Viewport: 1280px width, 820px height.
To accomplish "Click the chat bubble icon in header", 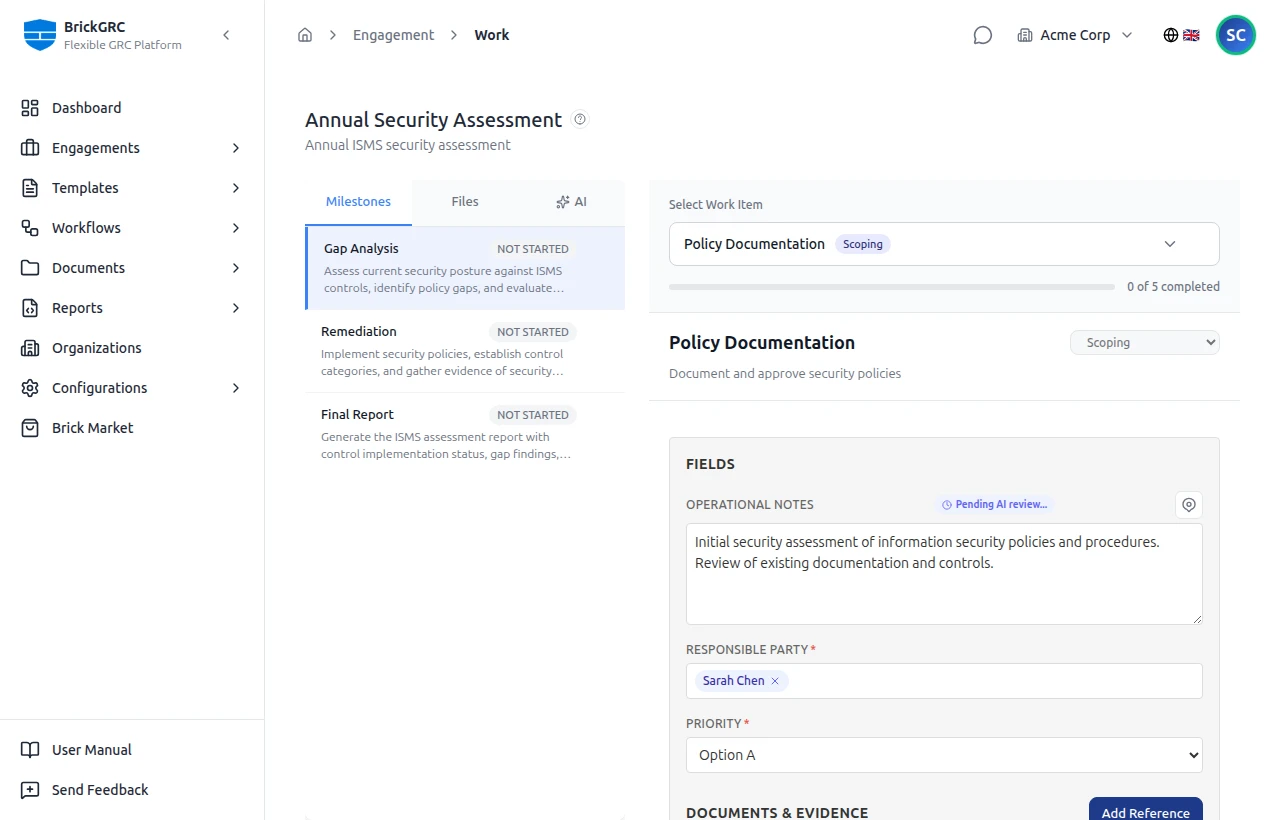I will (982, 34).
